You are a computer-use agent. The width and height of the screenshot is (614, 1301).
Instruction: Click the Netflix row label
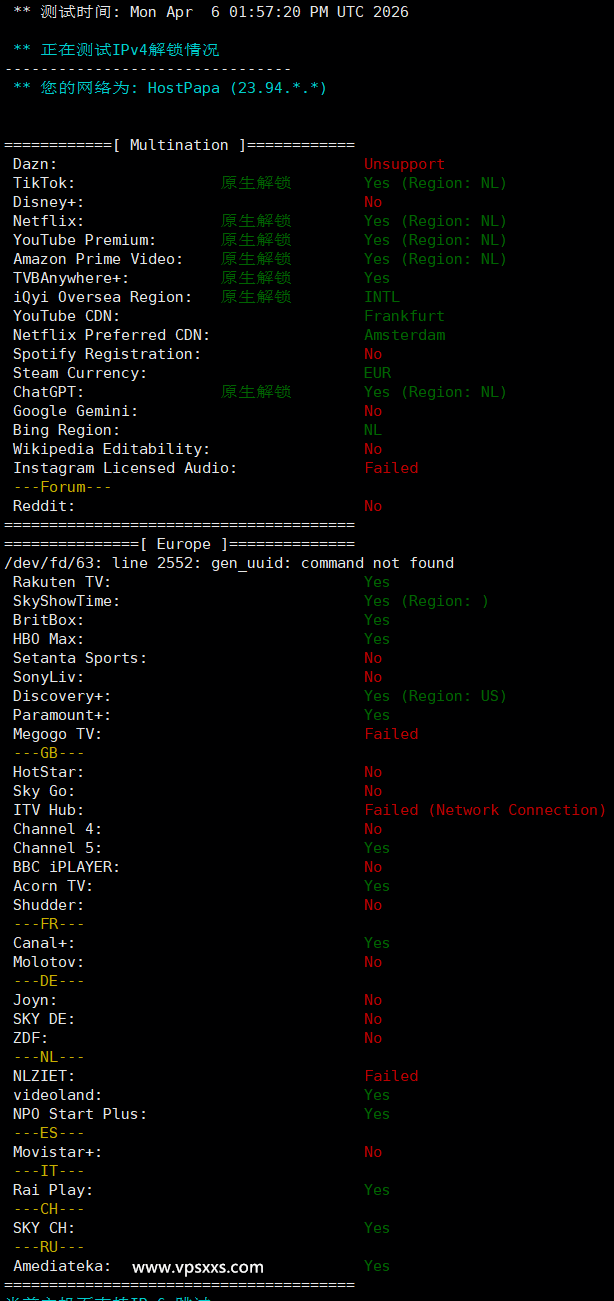[48, 221]
